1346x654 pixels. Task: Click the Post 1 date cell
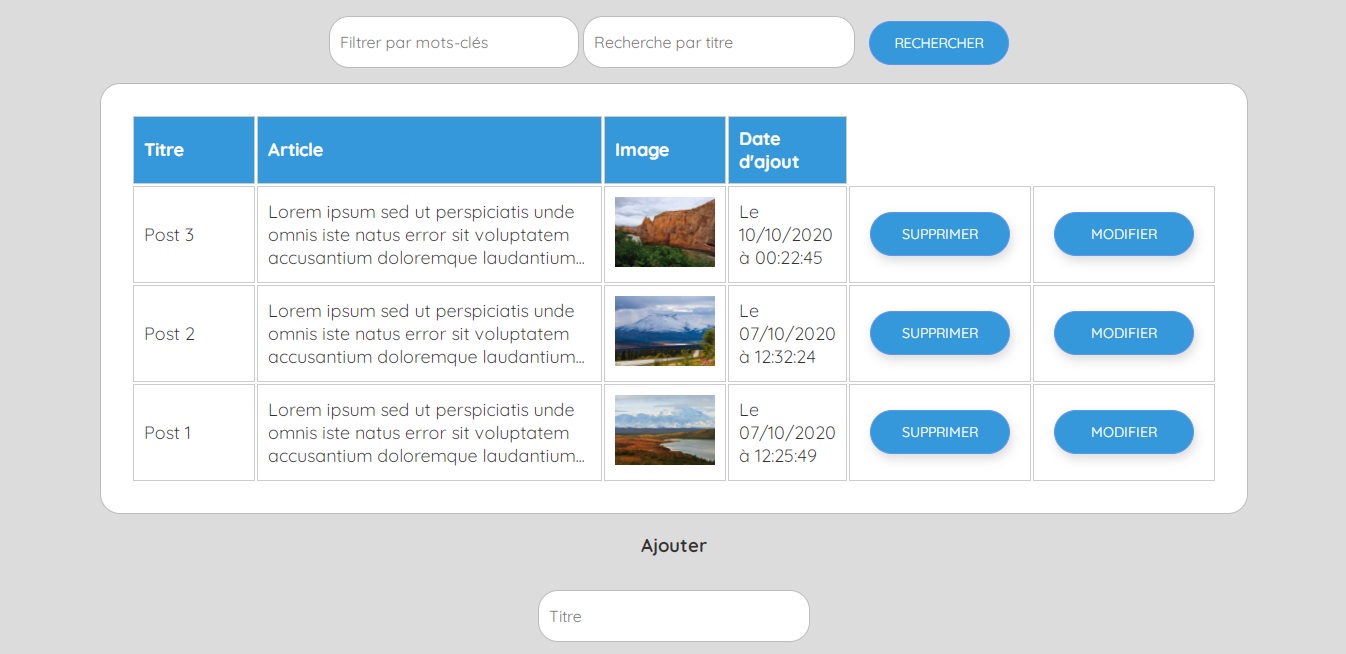(x=787, y=433)
